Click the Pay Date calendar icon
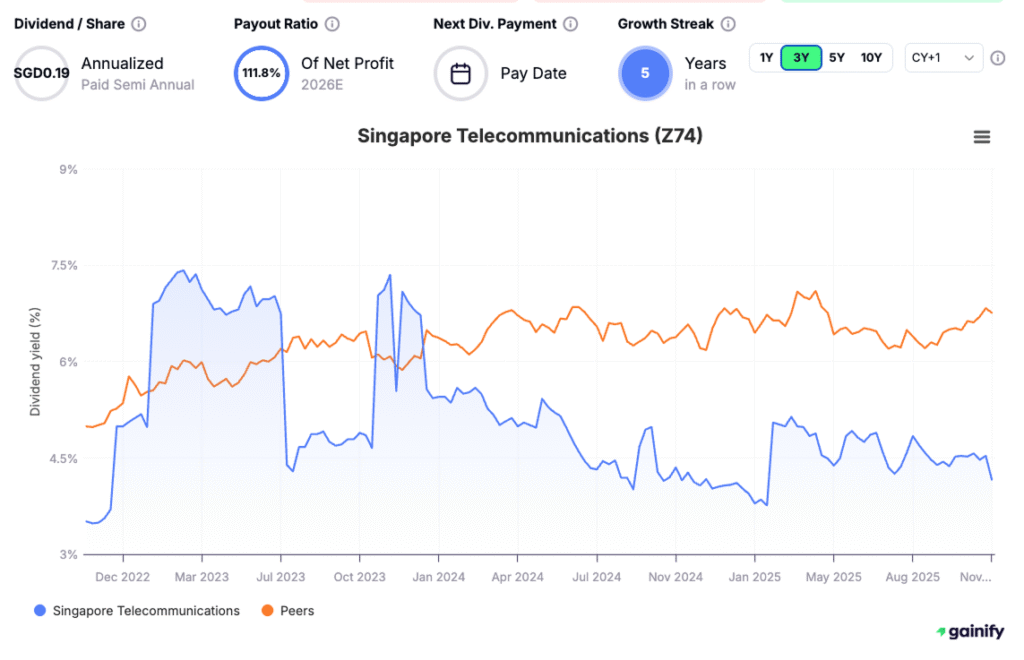This screenshot has width=1024, height=660. click(460, 73)
